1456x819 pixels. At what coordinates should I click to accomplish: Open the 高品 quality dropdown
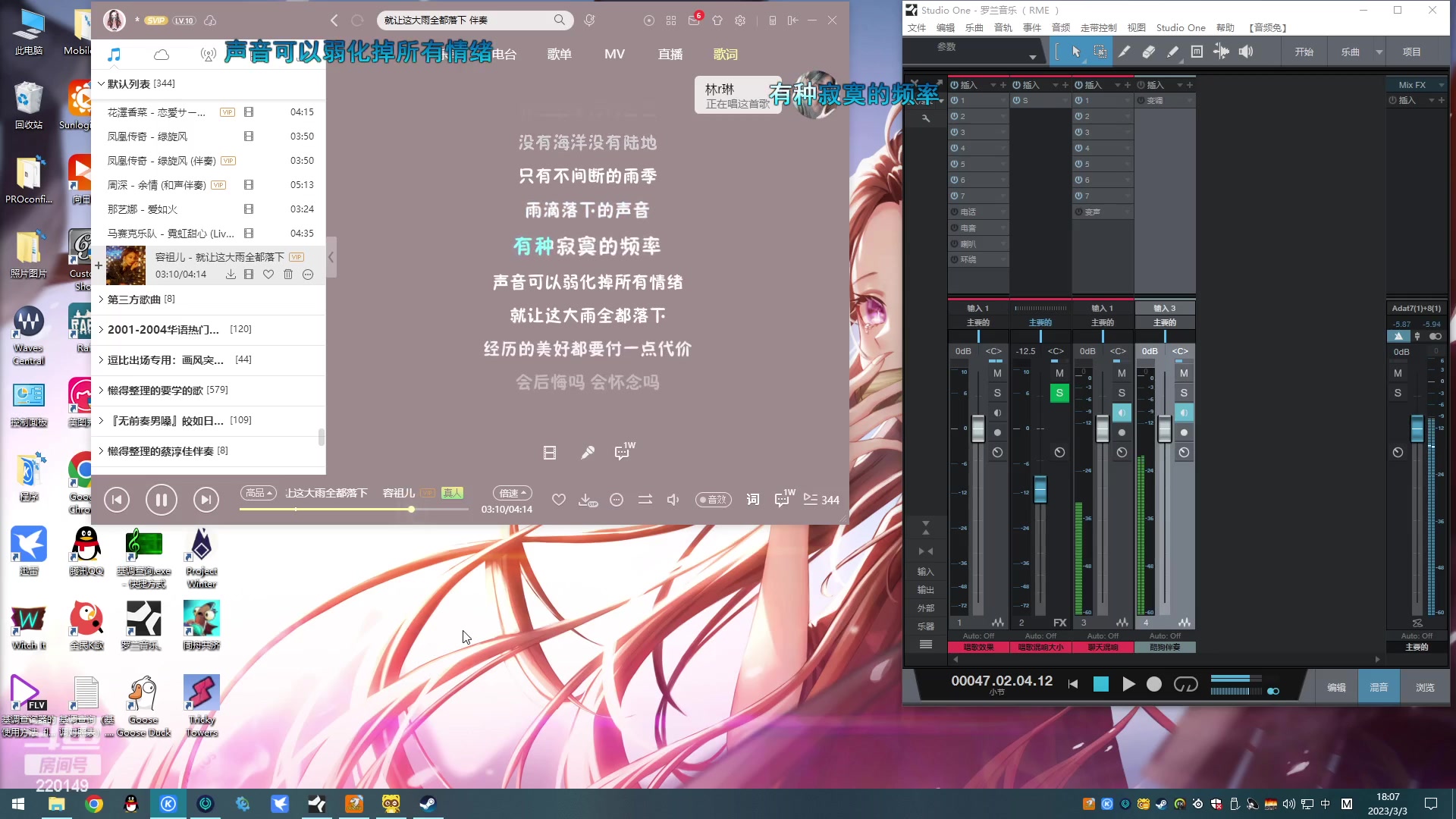pyautogui.click(x=259, y=493)
